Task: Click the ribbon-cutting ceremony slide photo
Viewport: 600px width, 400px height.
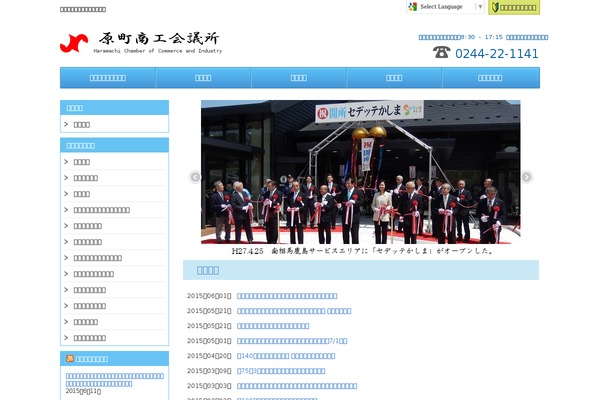Action: (360, 172)
